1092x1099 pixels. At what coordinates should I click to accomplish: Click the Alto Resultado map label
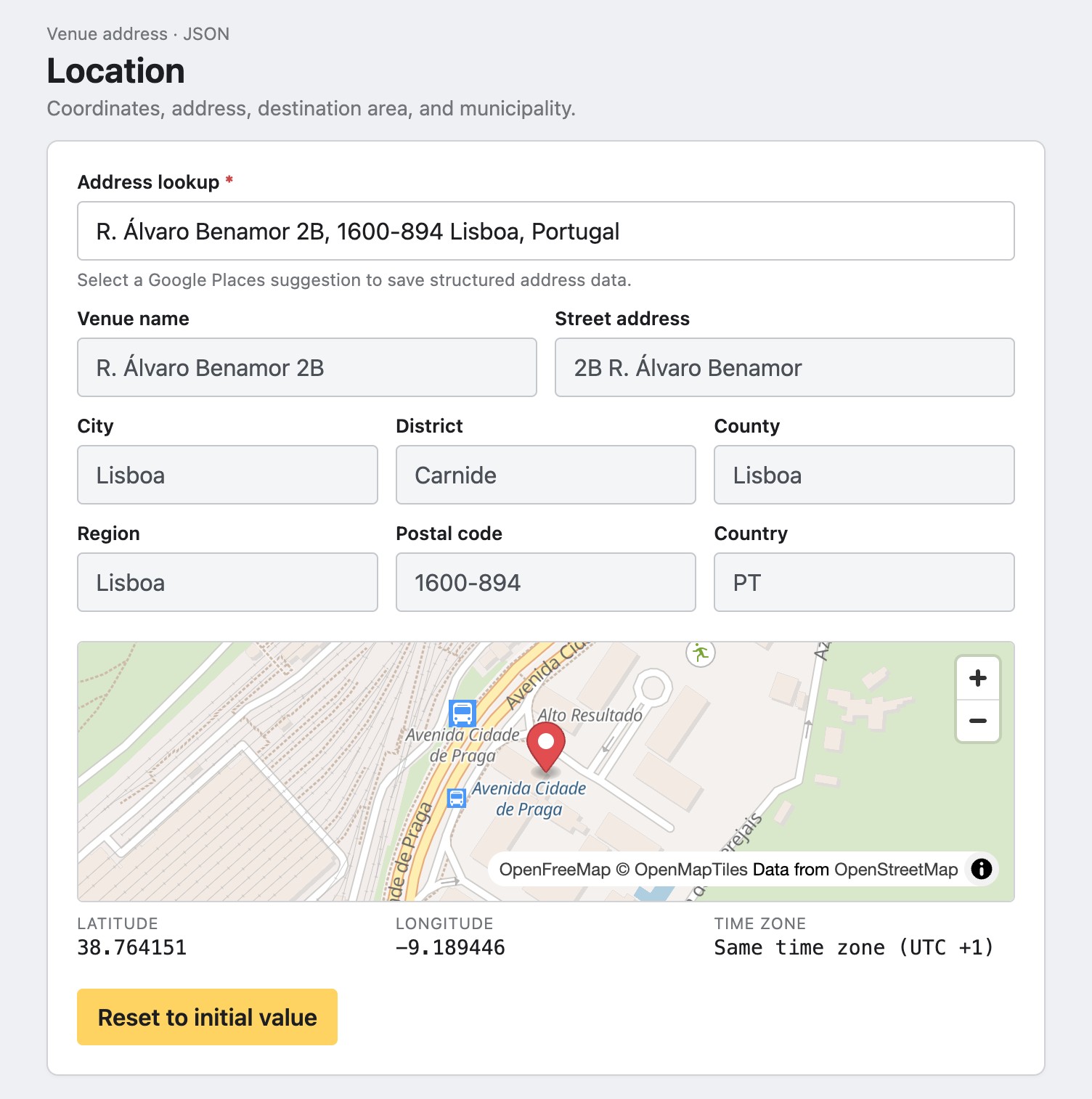[x=590, y=715]
